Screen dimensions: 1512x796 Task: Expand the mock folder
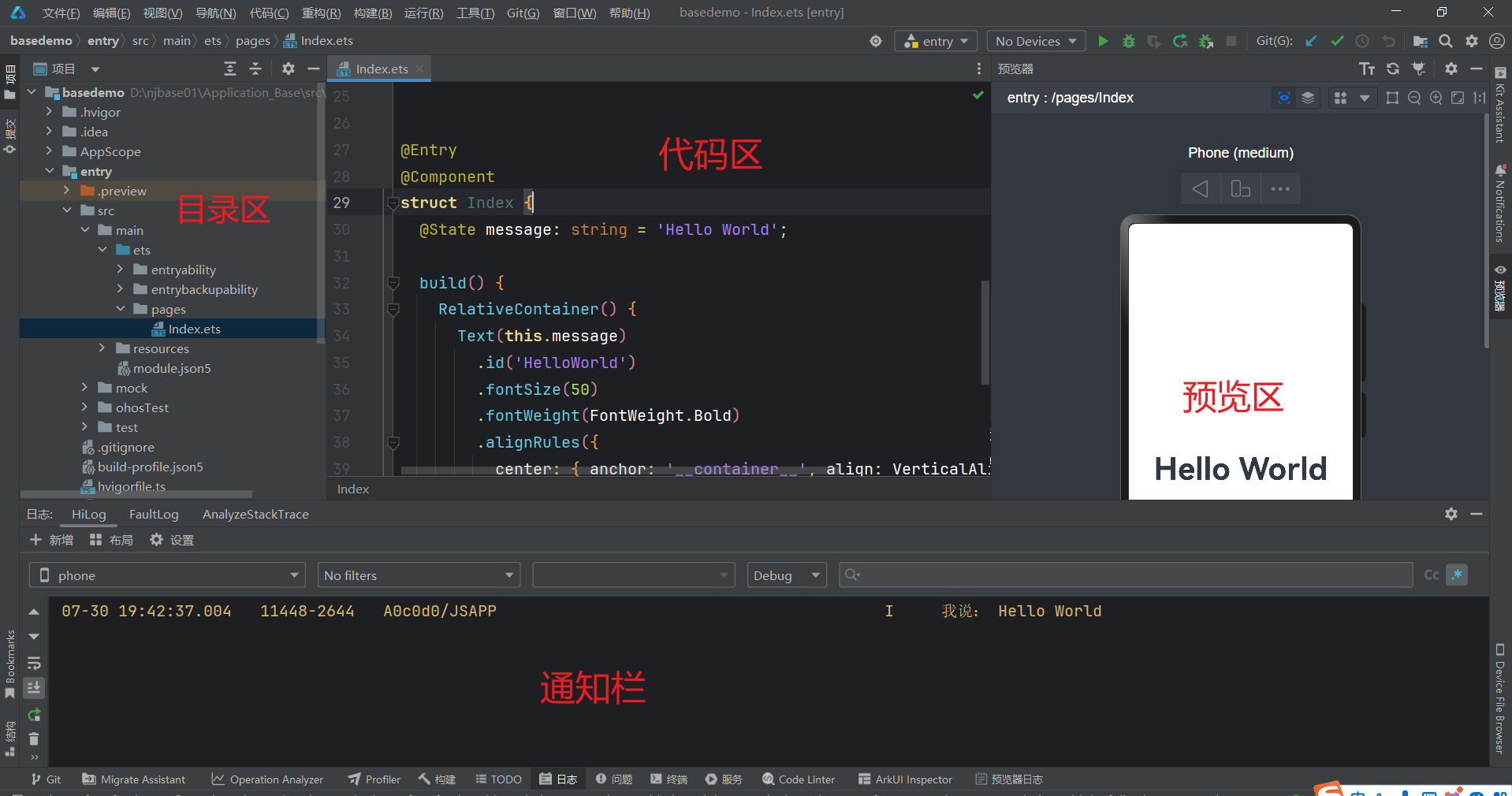pos(84,388)
